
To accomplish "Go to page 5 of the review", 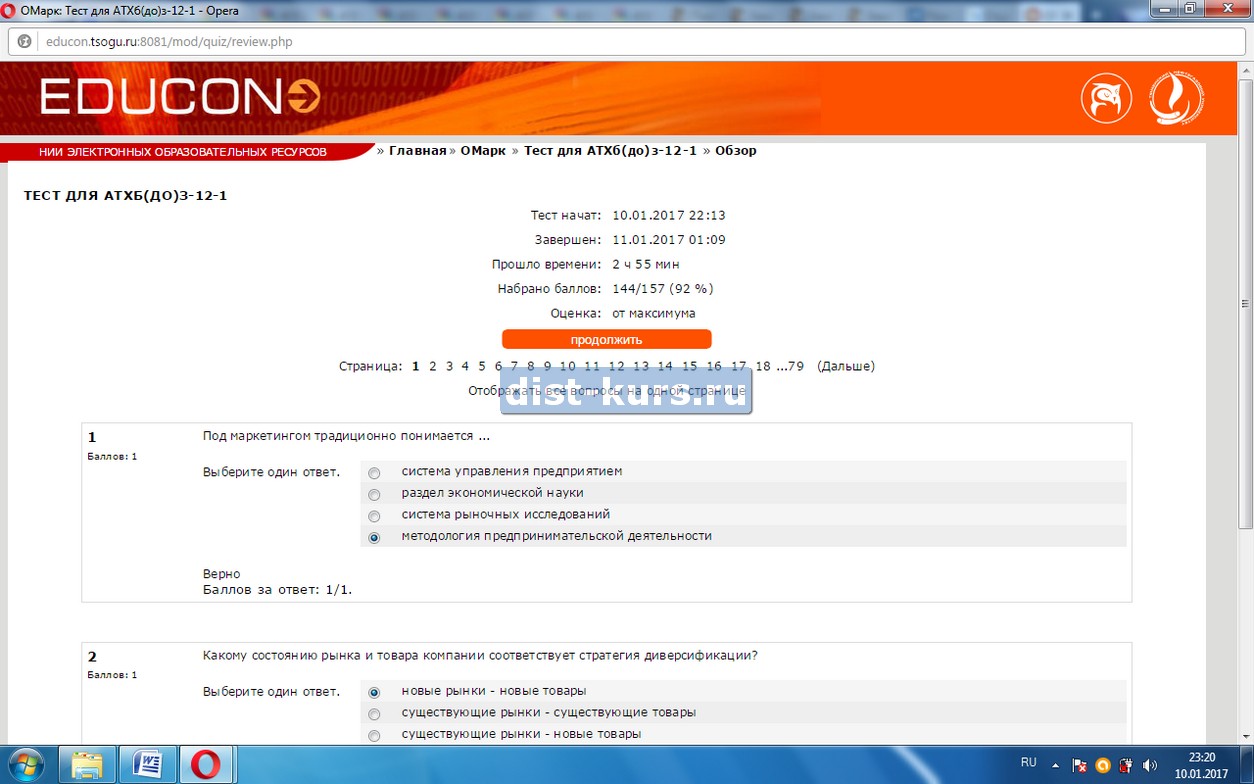I will (x=482, y=366).
